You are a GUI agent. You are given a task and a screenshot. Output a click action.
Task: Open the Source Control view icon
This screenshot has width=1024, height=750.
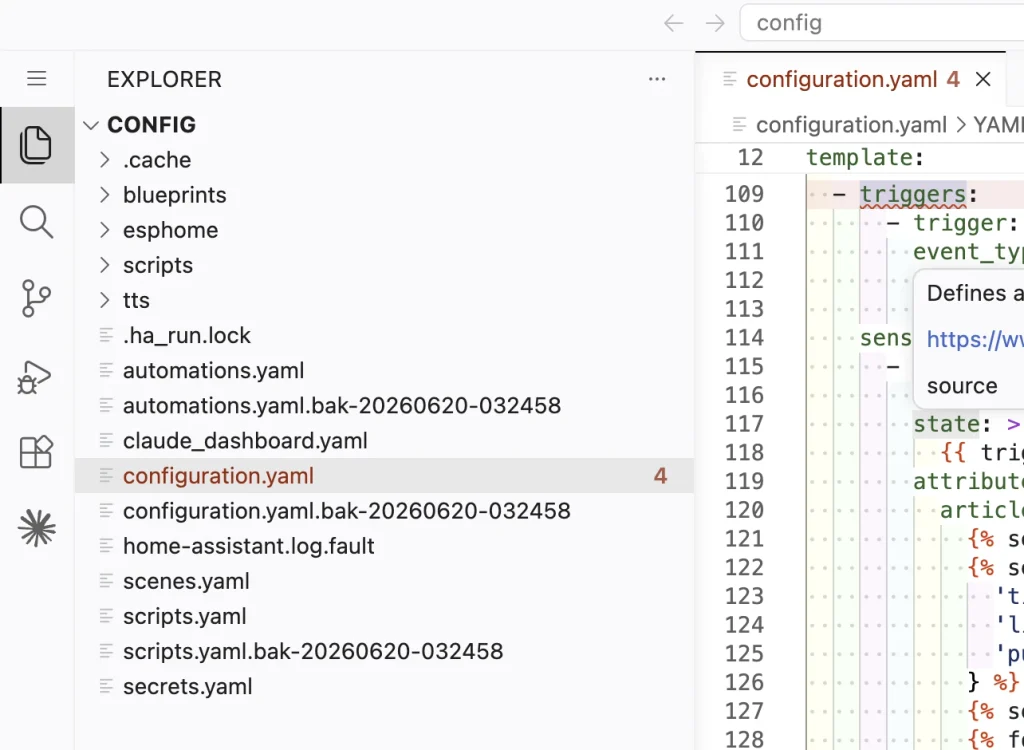[x=36, y=299]
